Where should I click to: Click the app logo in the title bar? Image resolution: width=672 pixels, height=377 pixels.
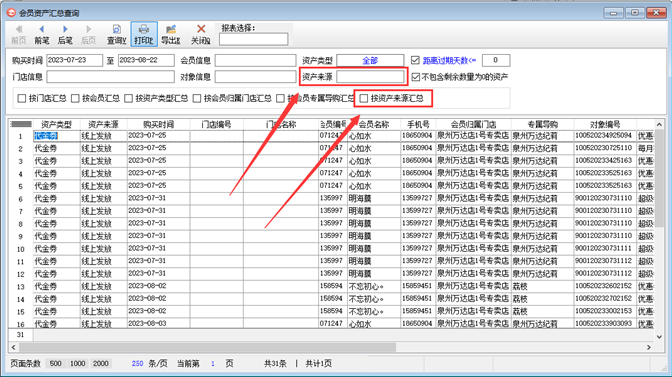coord(11,13)
